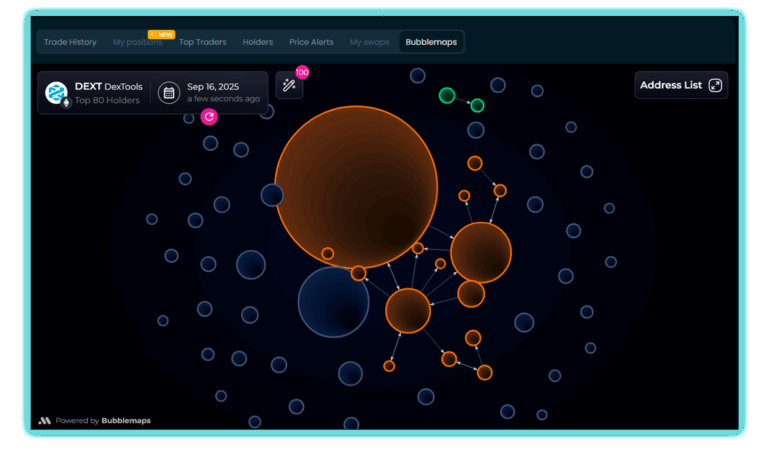Open the Address List panel
This screenshot has height=449, width=768.
(x=681, y=85)
